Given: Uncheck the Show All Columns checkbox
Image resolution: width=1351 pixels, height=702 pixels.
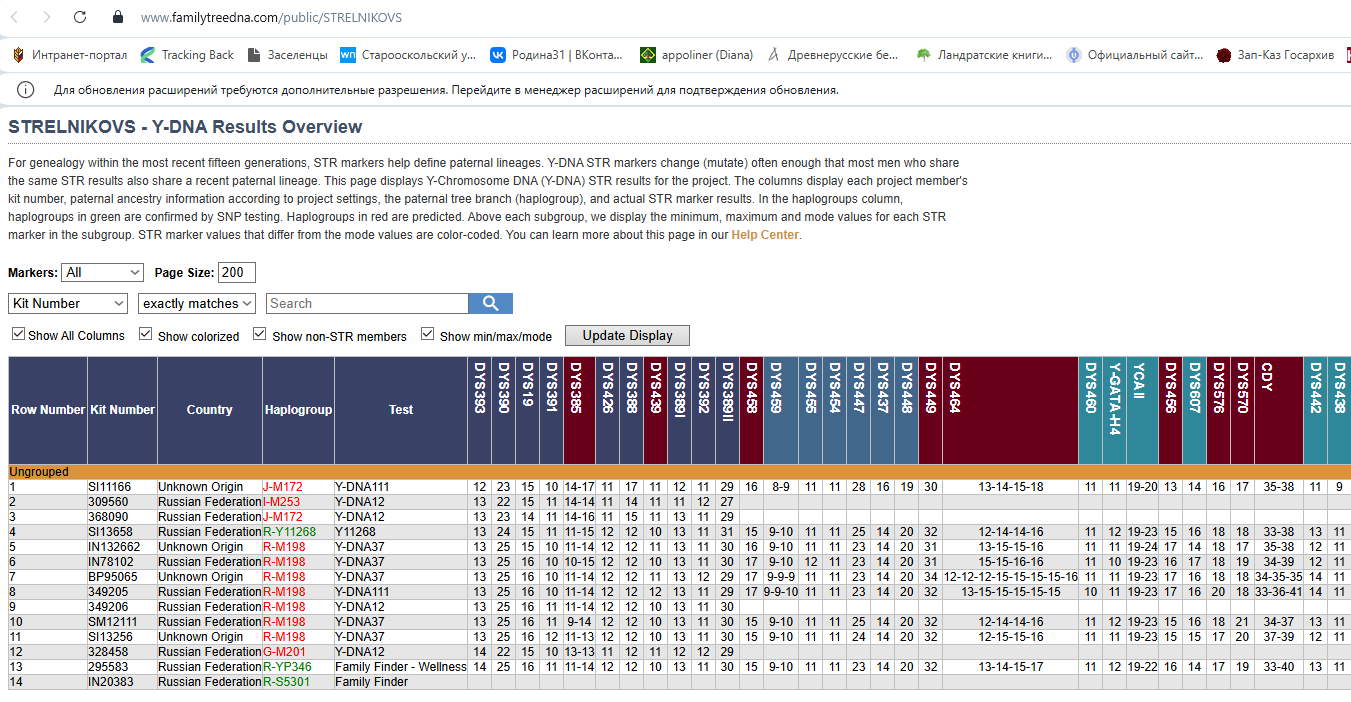Looking at the screenshot, I should click(17, 334).
